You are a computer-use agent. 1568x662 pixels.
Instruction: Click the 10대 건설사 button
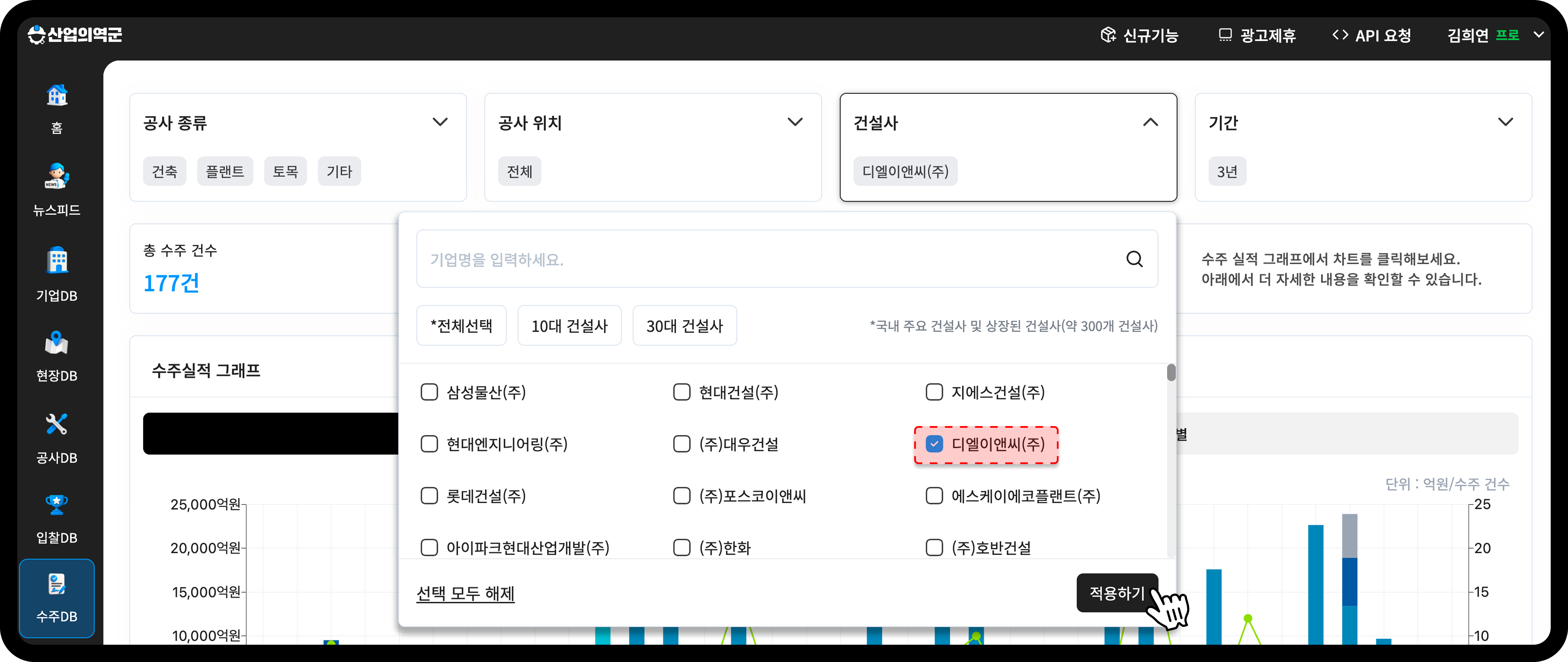click(x=569, y=326)
